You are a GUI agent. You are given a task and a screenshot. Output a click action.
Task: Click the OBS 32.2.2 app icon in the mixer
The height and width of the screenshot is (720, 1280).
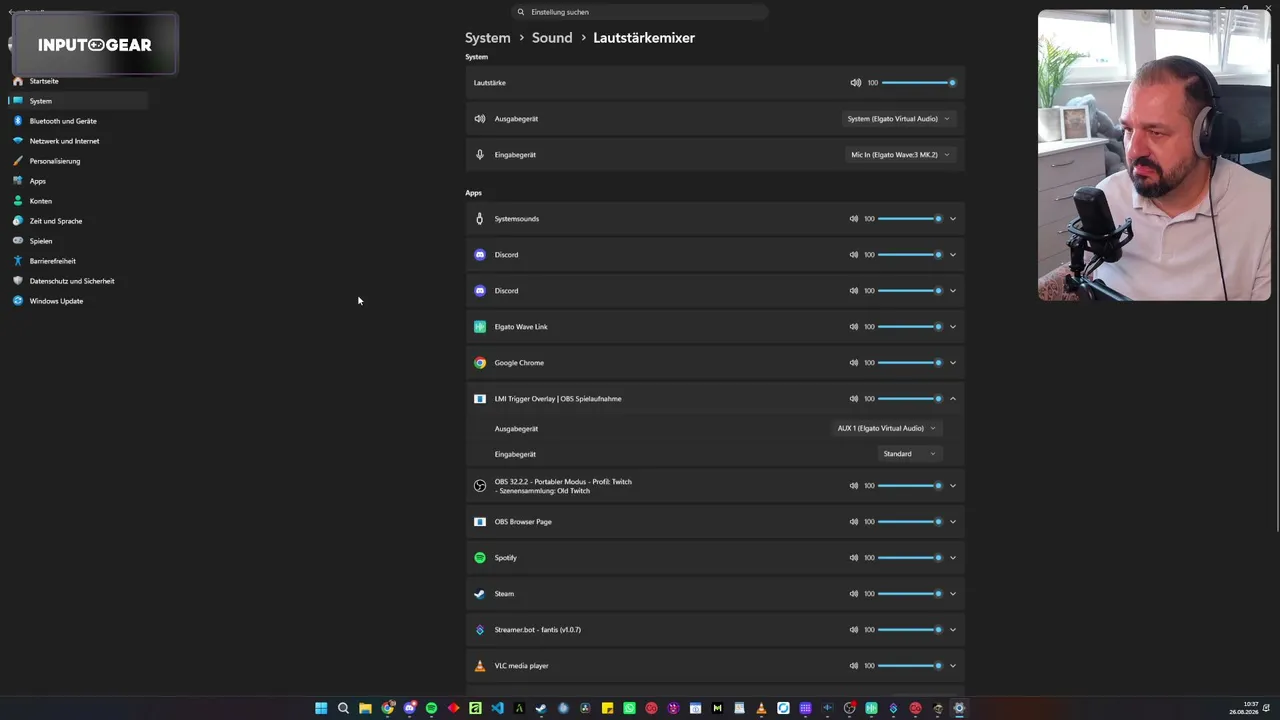480,486
